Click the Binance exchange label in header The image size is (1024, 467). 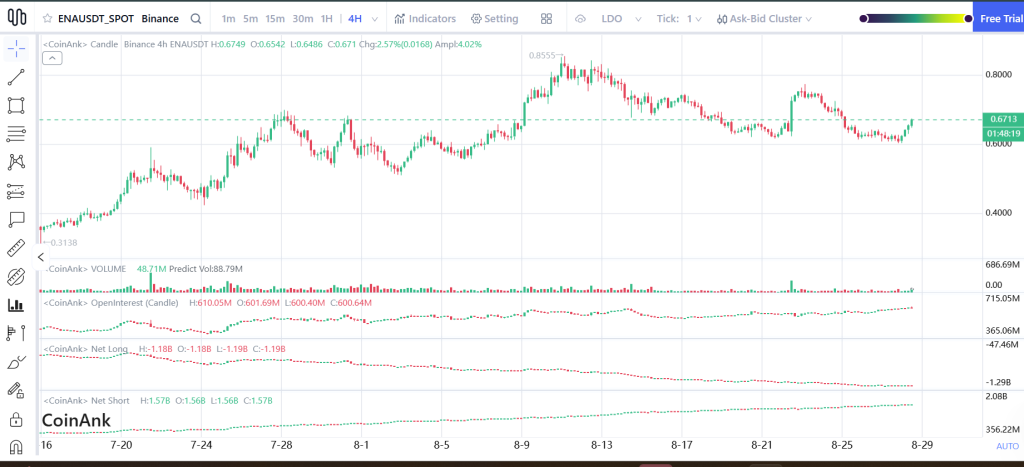click(x=160, y=18)
